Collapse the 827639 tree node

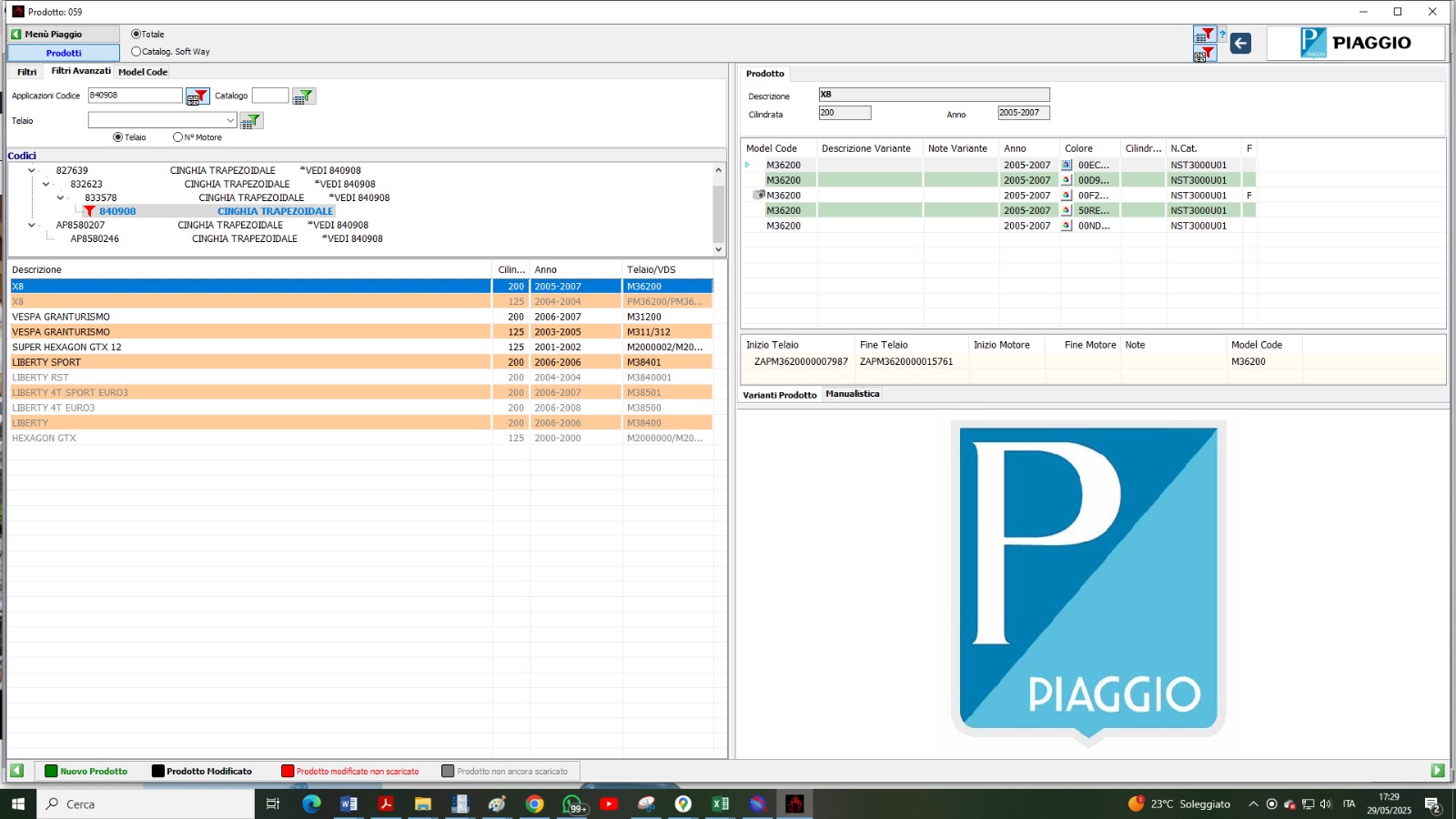[32, 170]
